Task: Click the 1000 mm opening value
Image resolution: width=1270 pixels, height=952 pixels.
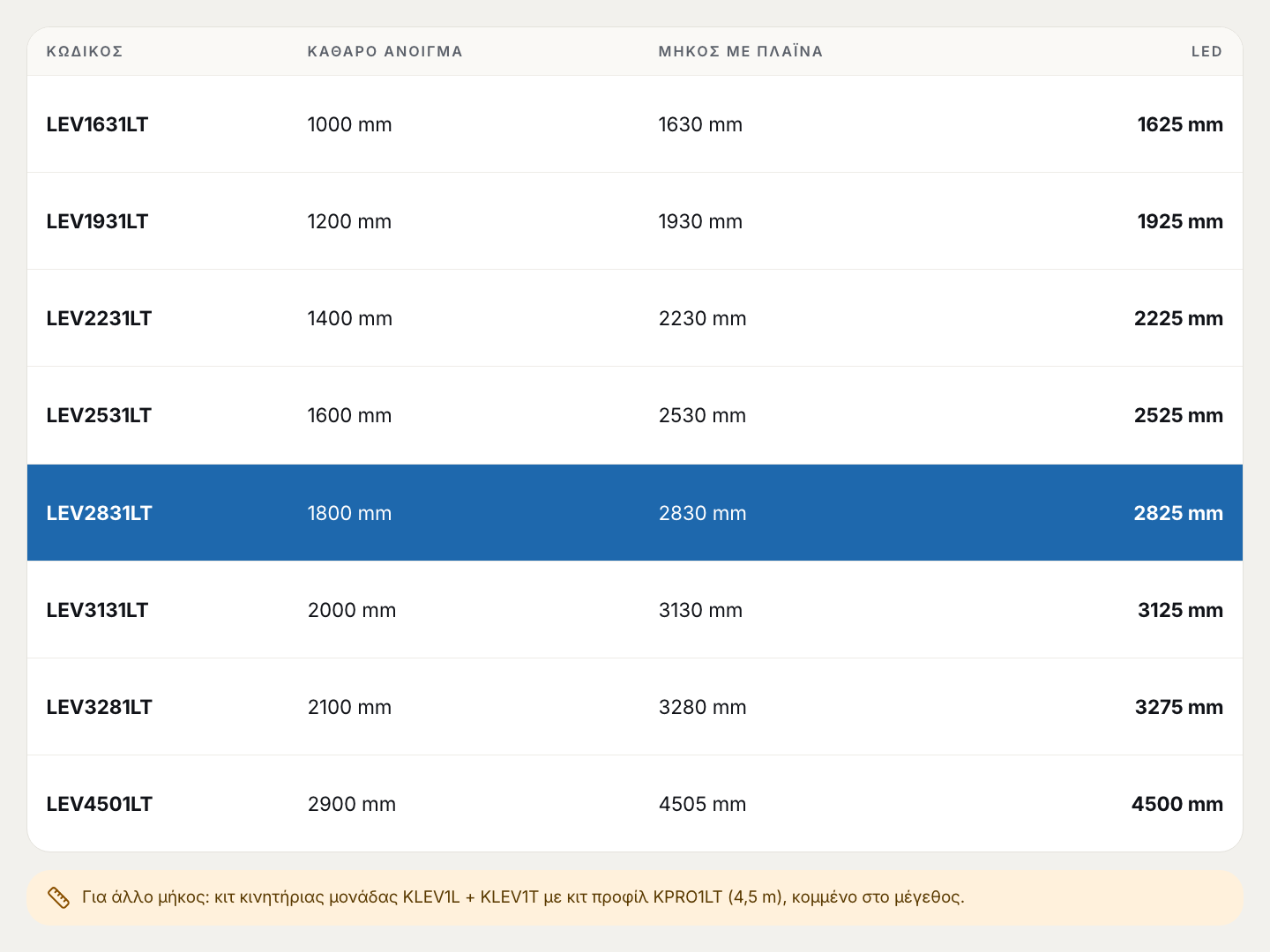Action: coord(349,124)
